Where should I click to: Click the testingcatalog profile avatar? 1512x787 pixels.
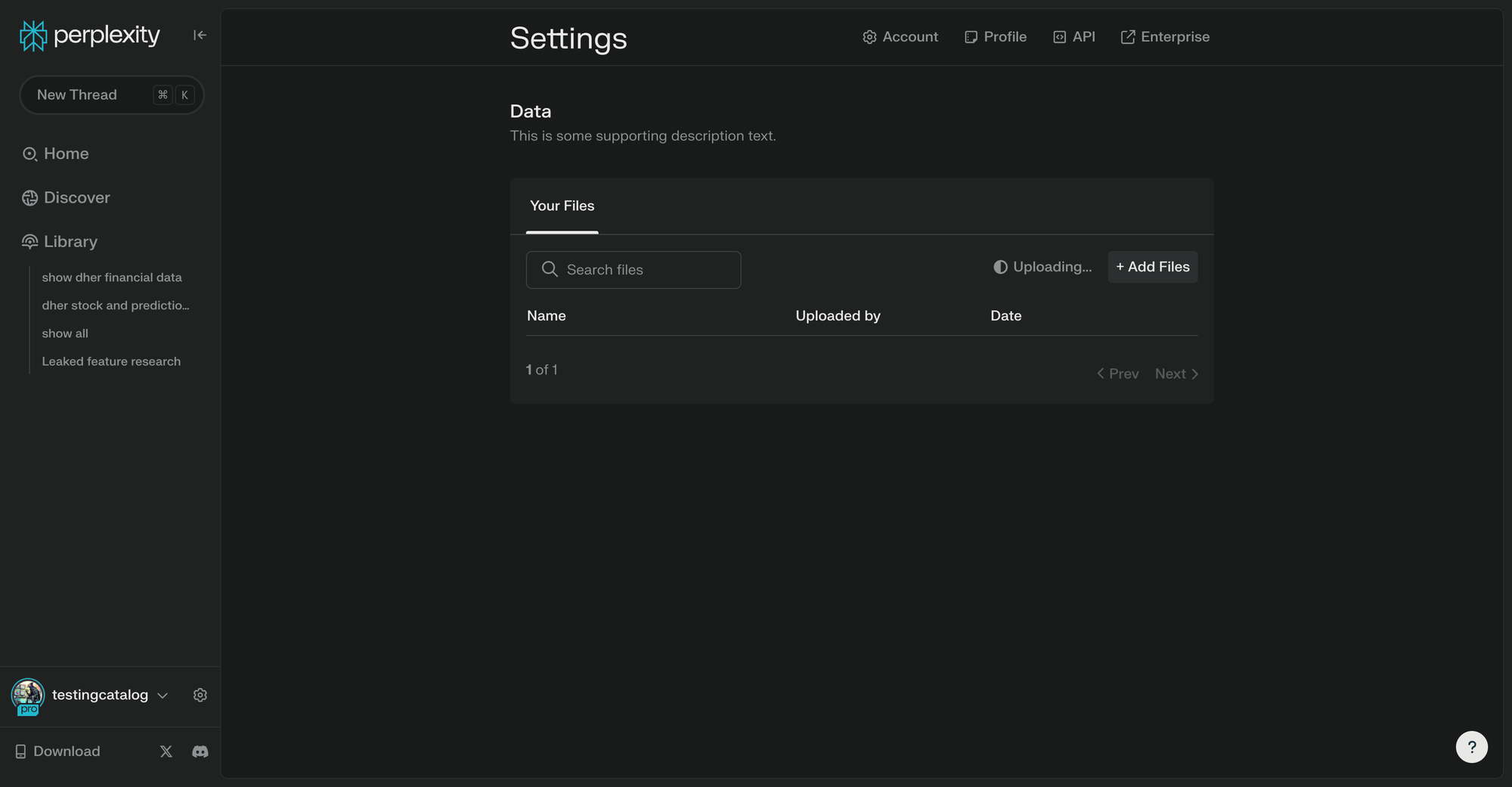tap(28, 696)
